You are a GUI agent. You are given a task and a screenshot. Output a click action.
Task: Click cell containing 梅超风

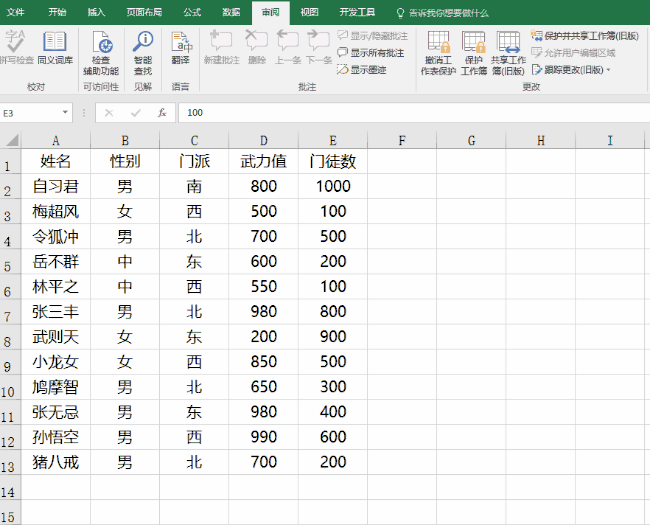point(56,211)
